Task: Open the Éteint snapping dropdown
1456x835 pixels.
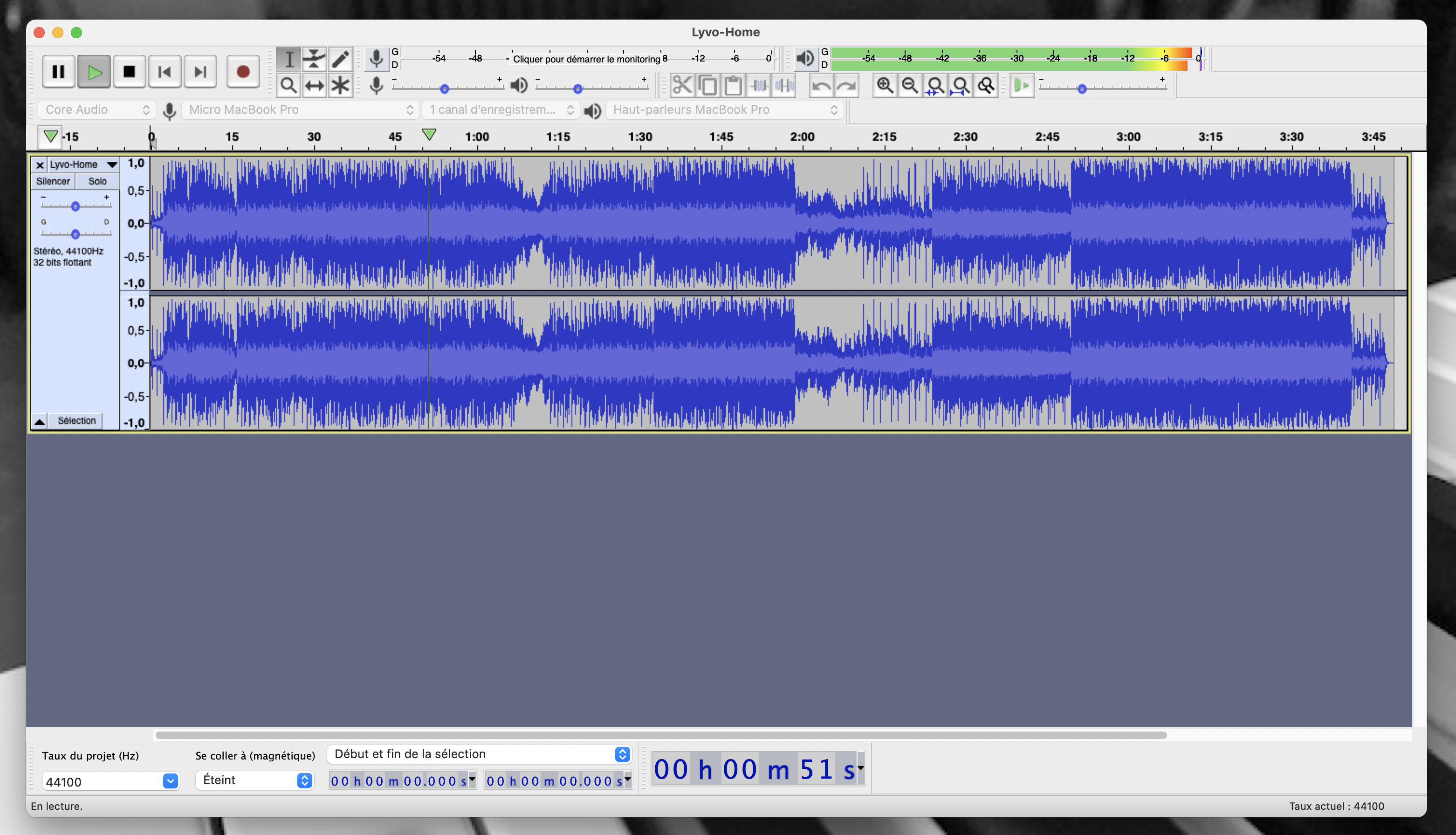Action: 254,780
